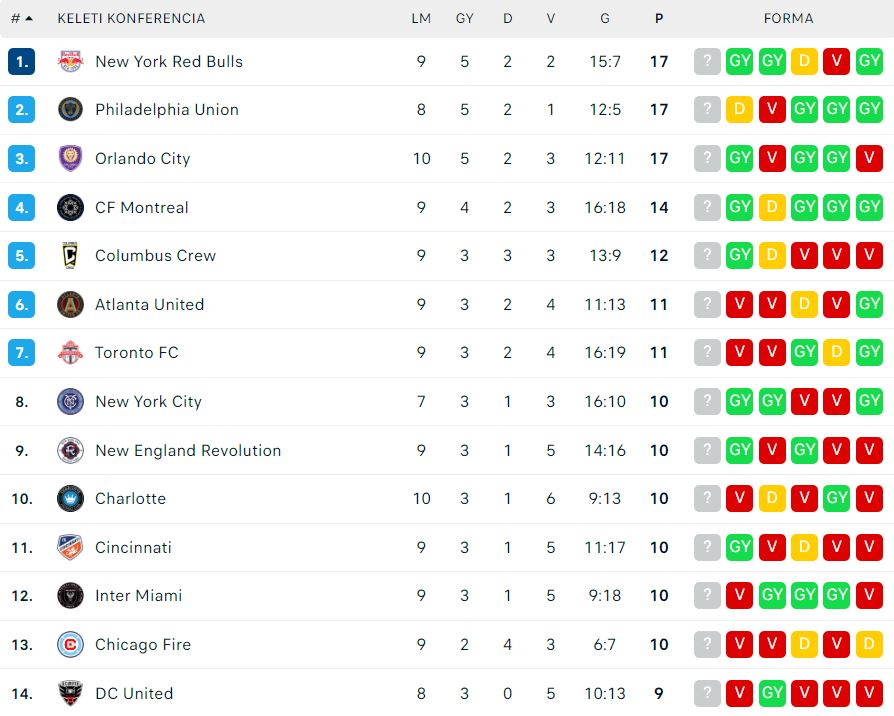Sort standings by the LM matches column

pos(421,18)
